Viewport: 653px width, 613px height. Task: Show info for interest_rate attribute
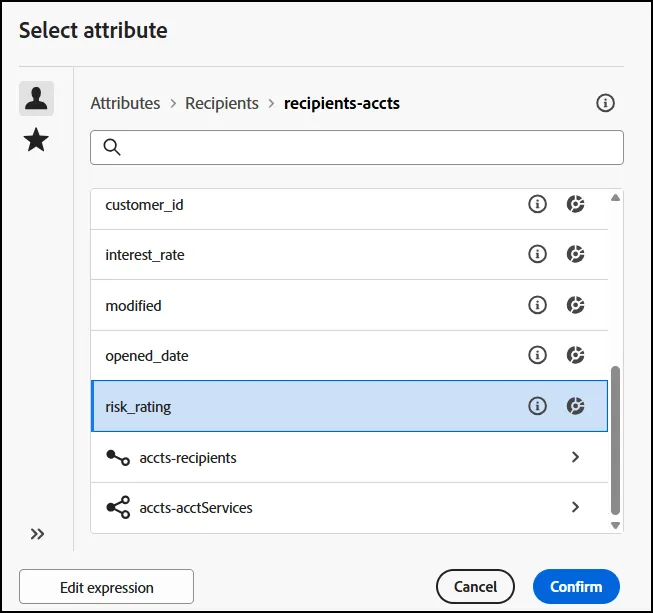coord(537,254)
